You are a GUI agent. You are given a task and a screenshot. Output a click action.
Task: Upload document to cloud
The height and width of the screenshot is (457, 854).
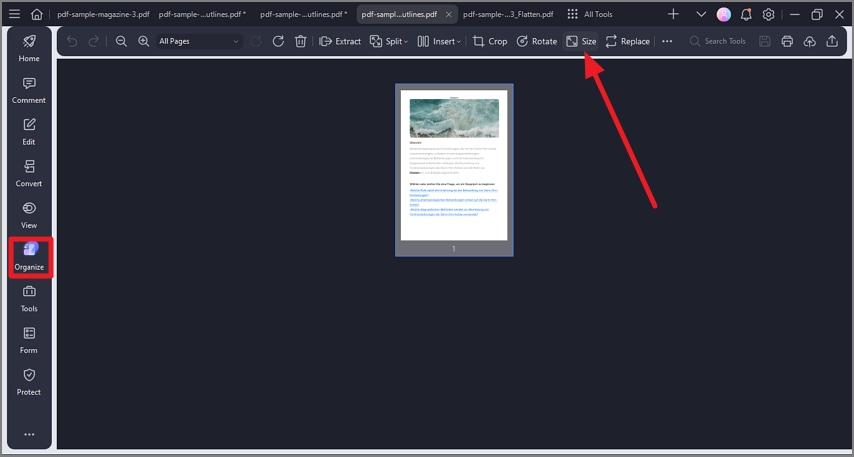coord(810,41)
